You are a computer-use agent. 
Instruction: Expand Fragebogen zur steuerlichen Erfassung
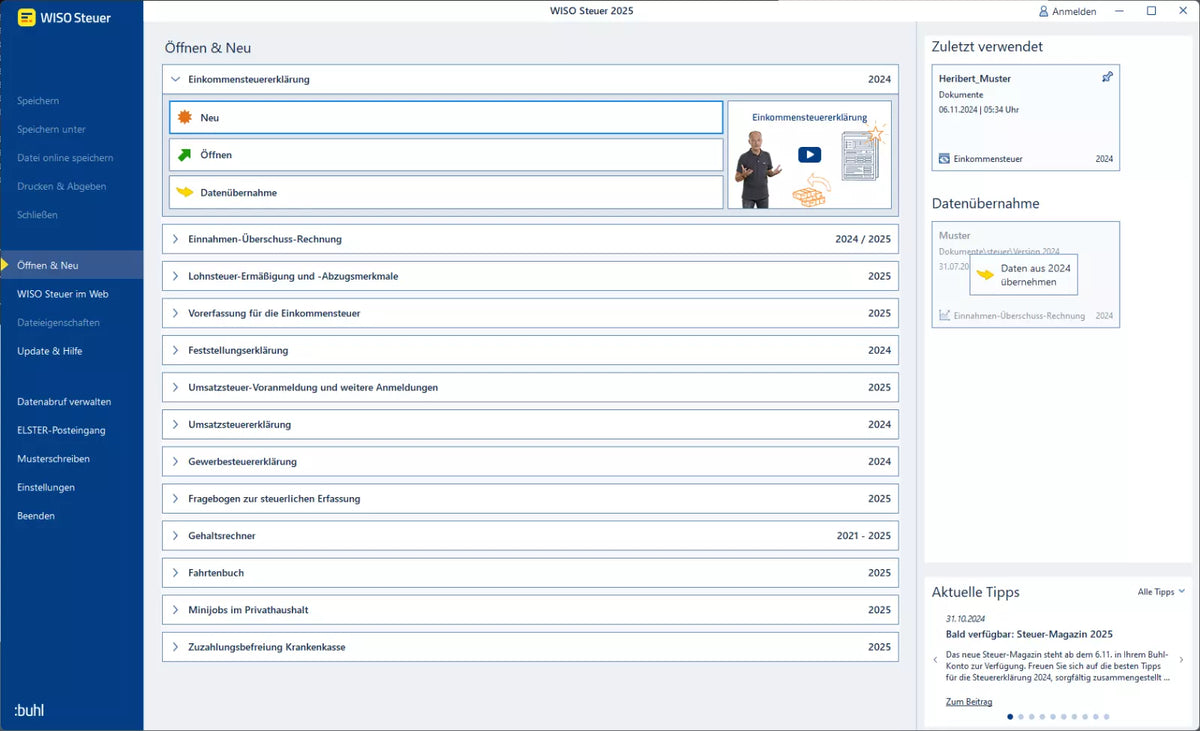point(175,498)
